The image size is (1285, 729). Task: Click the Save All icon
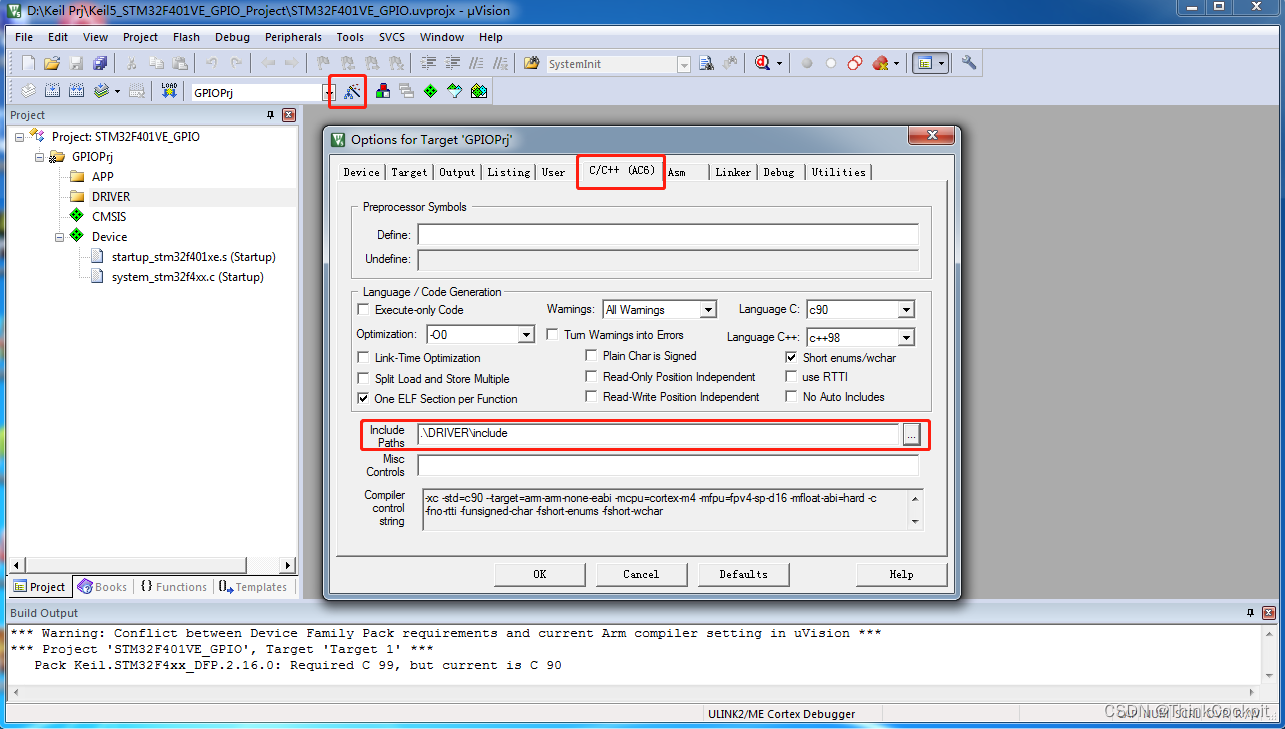pos(100,63)
